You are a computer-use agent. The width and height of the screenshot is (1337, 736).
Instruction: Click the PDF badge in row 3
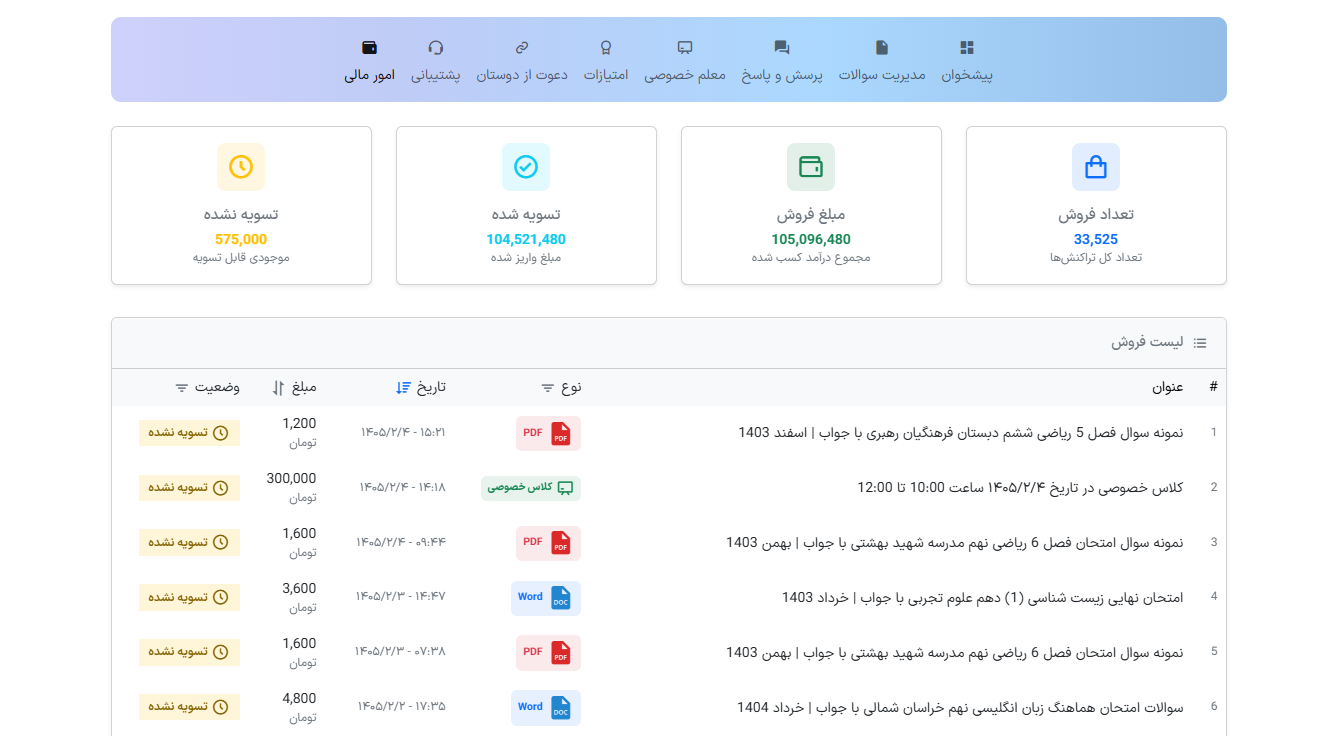(x=548, y=542)
